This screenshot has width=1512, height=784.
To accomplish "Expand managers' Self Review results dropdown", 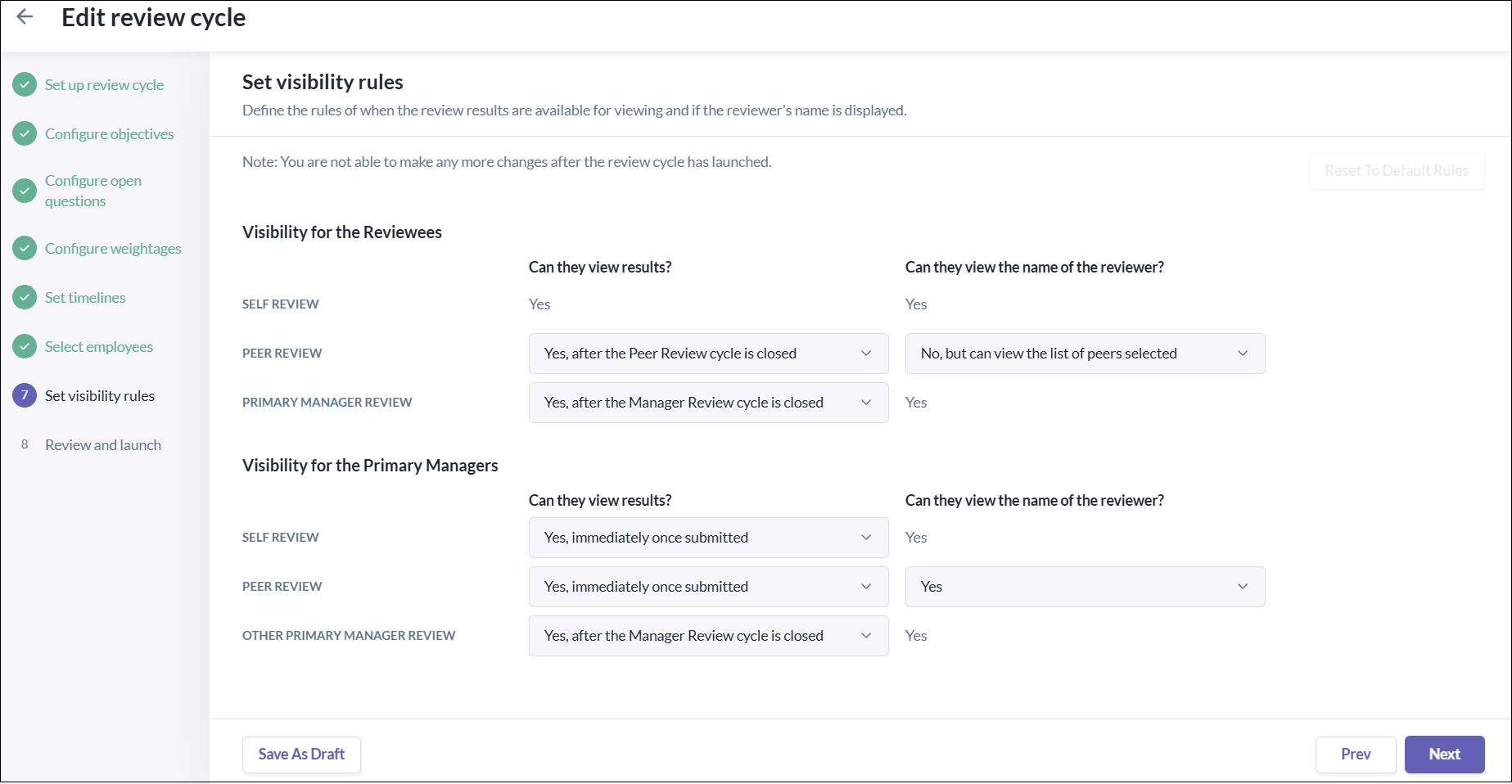I will pyautogui.click(x=708, y=538).
